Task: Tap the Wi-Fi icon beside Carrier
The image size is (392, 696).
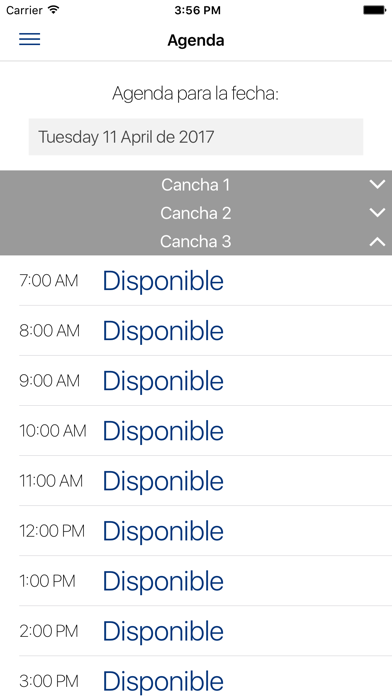Action: tap(54, 10)
